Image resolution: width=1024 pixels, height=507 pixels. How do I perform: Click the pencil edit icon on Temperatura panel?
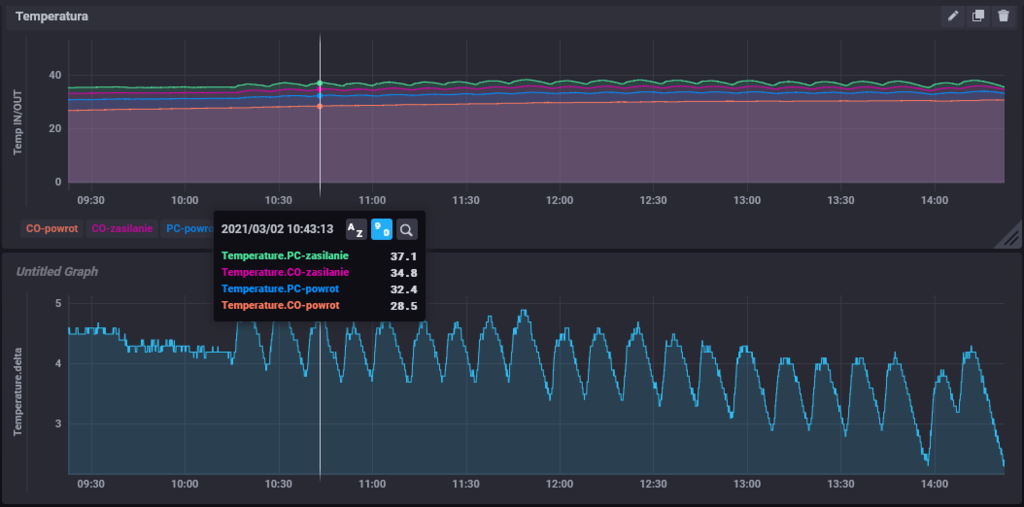tap(954, 16)
